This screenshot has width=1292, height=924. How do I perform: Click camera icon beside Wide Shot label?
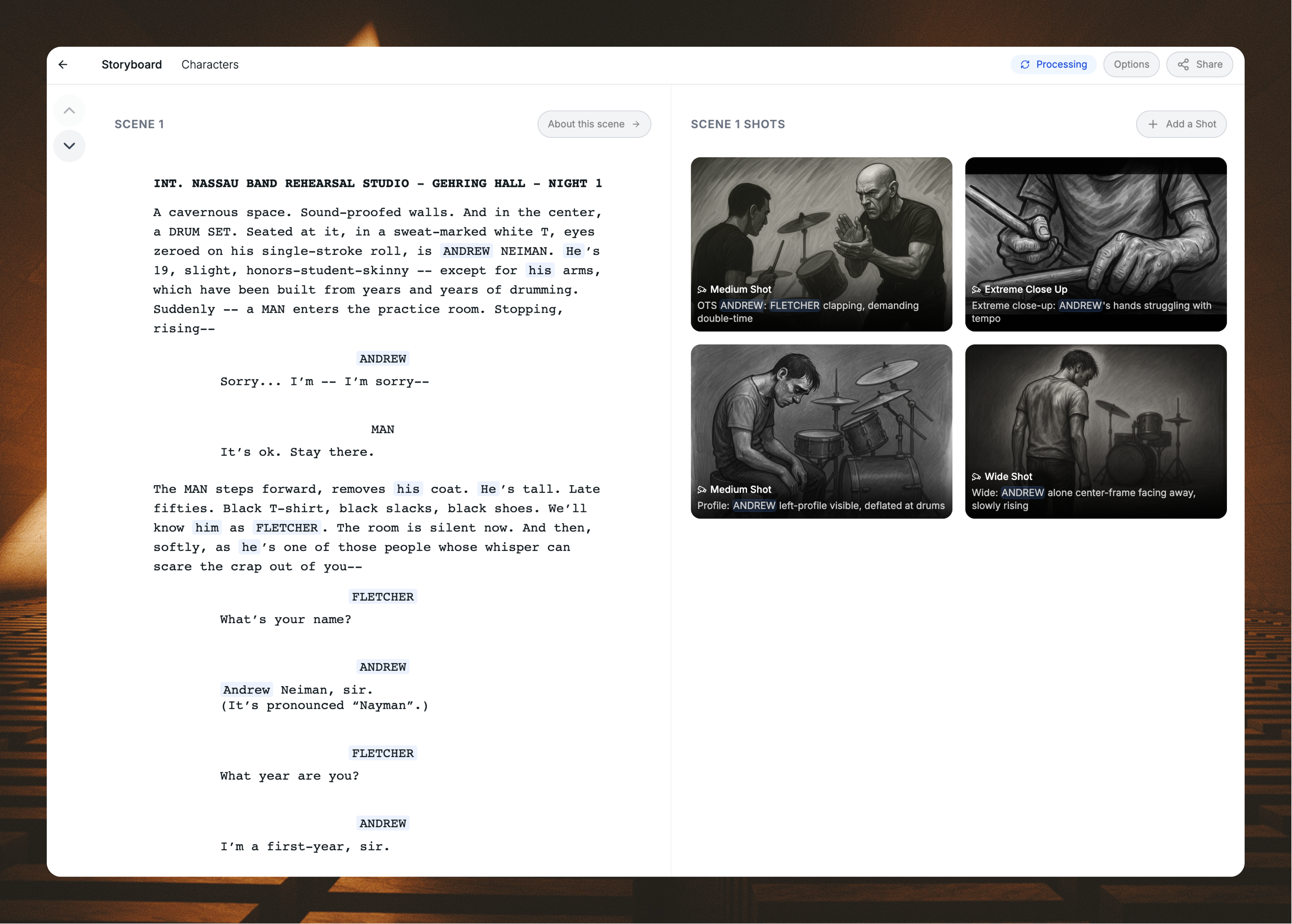click(976, 477)
